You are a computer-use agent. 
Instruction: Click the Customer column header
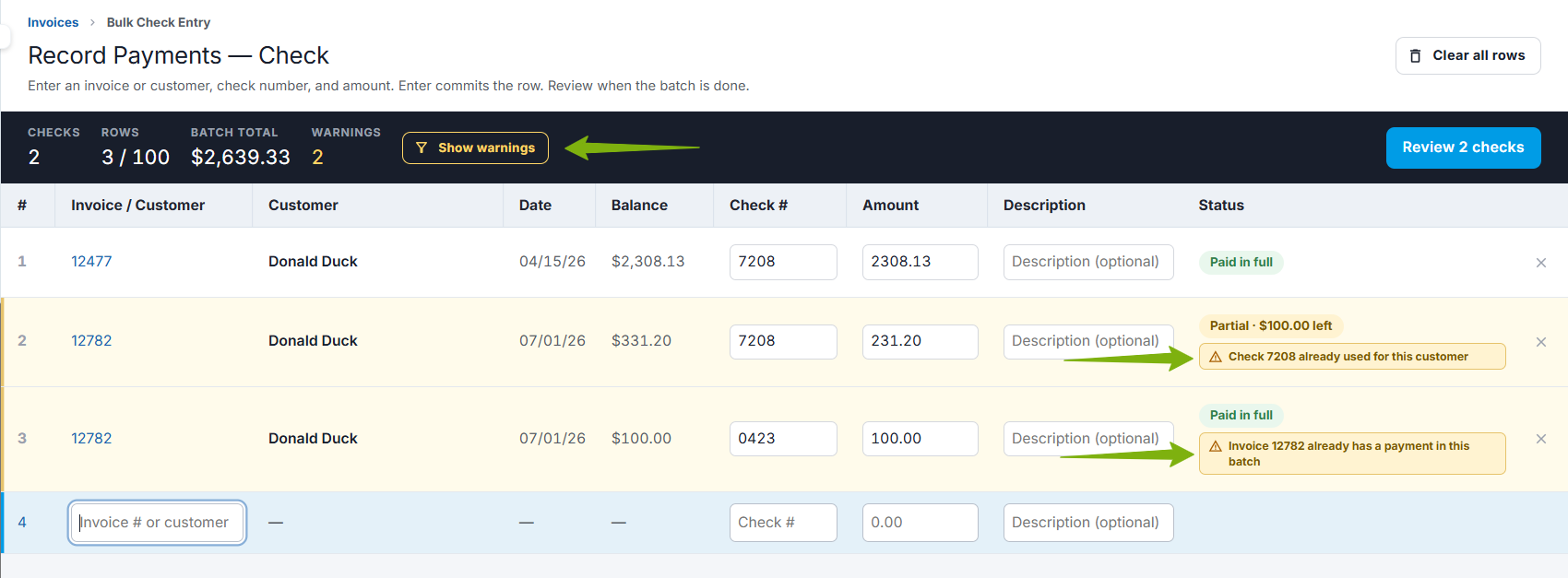point(303,205)
